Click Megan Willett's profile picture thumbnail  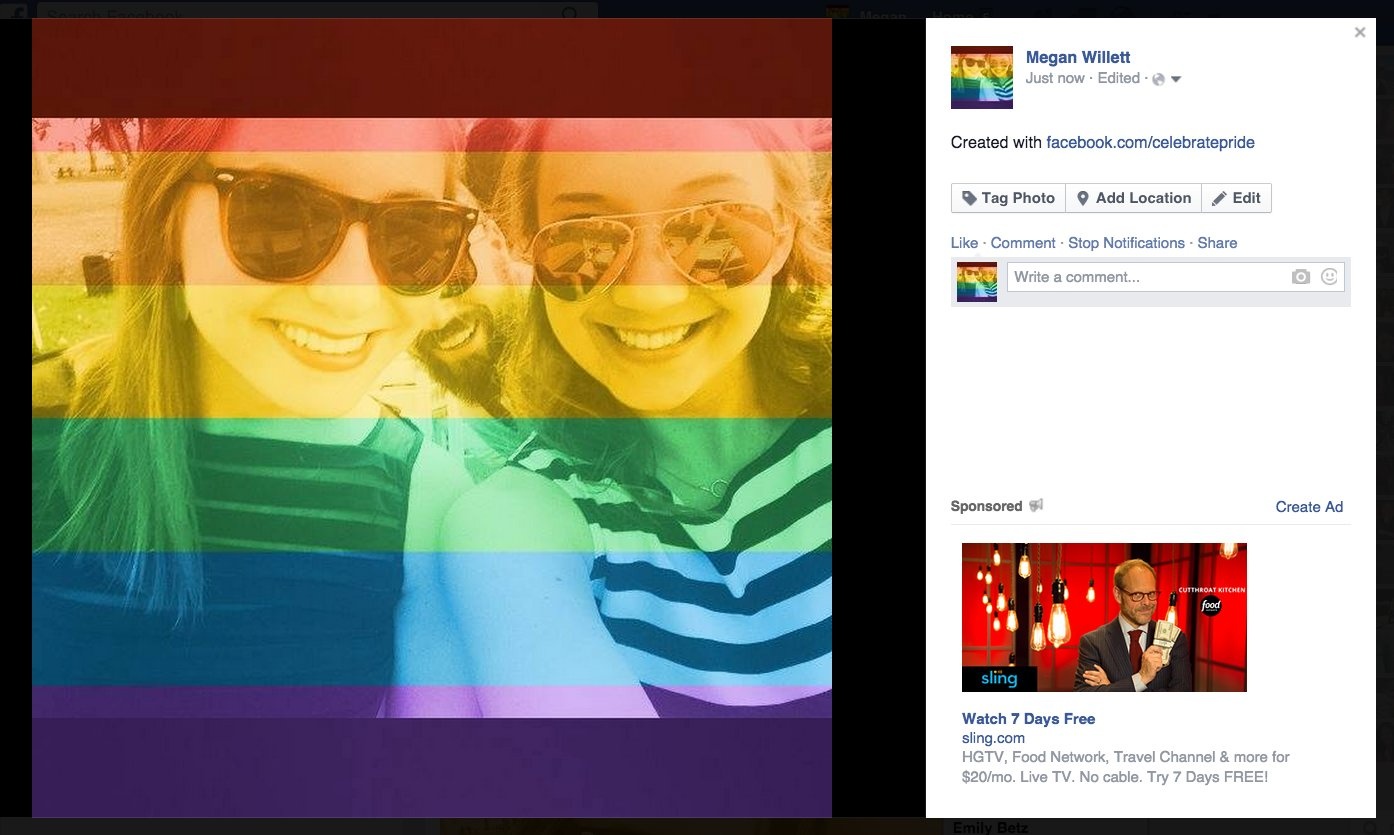click(x=981, y=77)
